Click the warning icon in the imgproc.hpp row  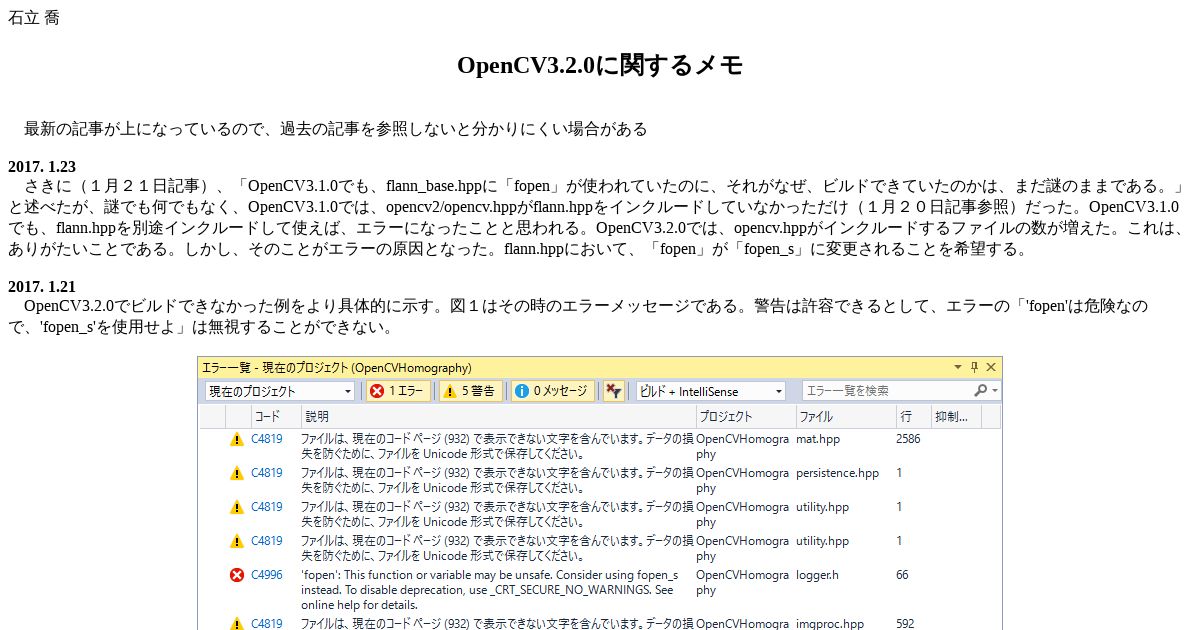coord(236,623)
